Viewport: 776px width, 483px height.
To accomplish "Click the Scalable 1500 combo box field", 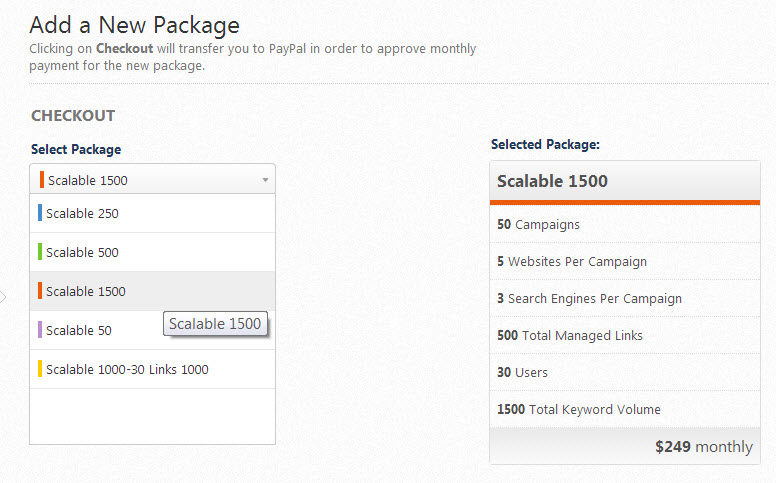I will pos(140,180).
